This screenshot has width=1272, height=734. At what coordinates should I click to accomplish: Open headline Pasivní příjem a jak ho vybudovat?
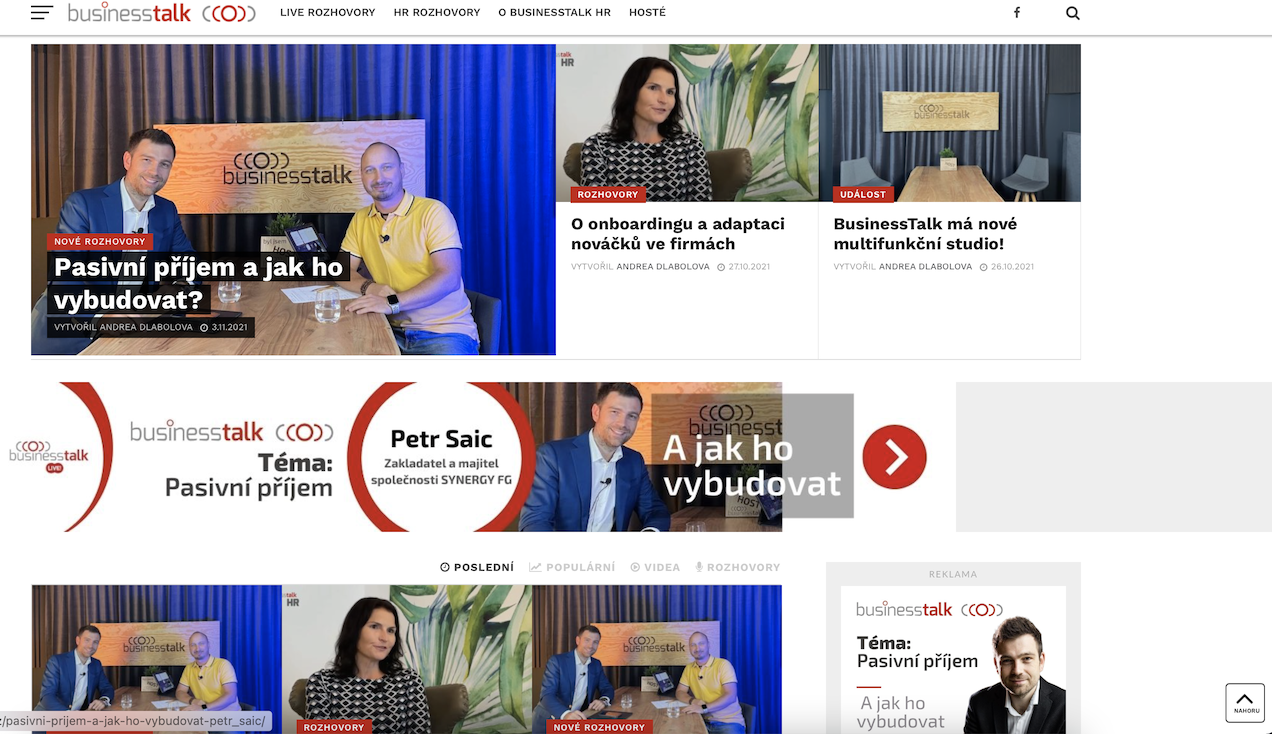click(198, 283)
